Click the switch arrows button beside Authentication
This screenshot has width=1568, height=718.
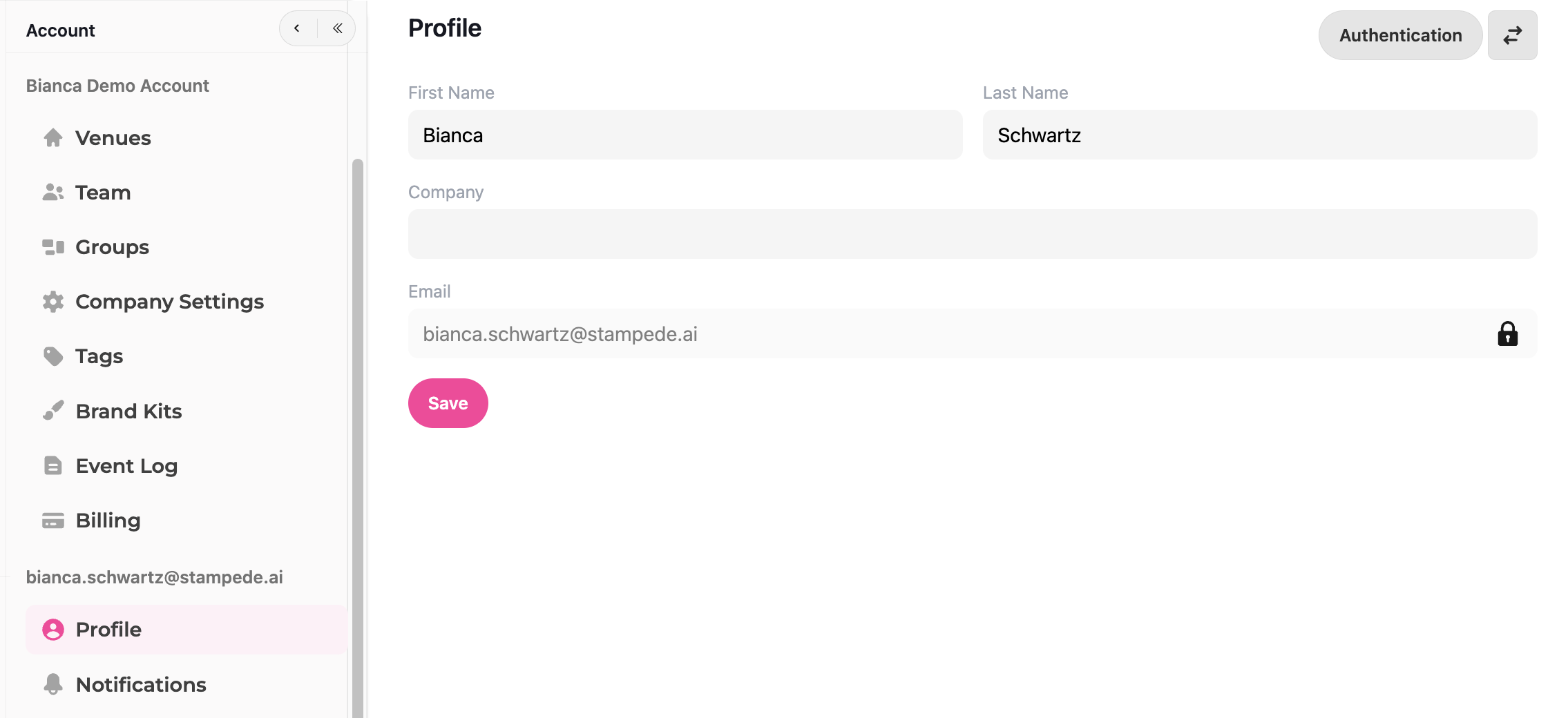tap(1512, 35)
